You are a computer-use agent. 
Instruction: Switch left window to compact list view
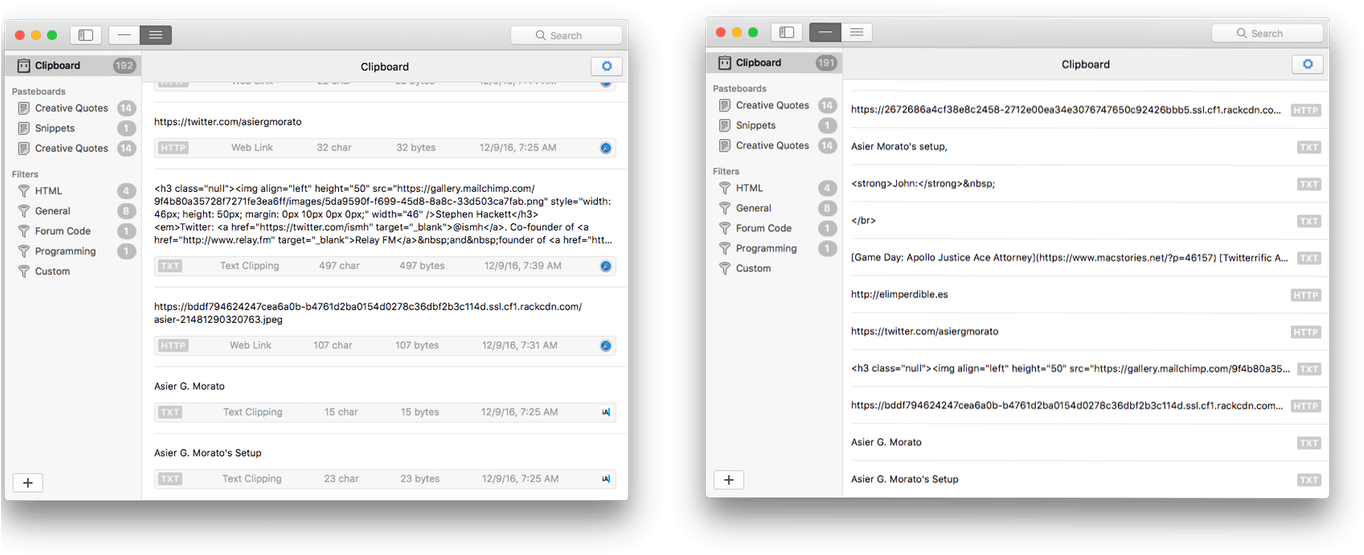124,35
